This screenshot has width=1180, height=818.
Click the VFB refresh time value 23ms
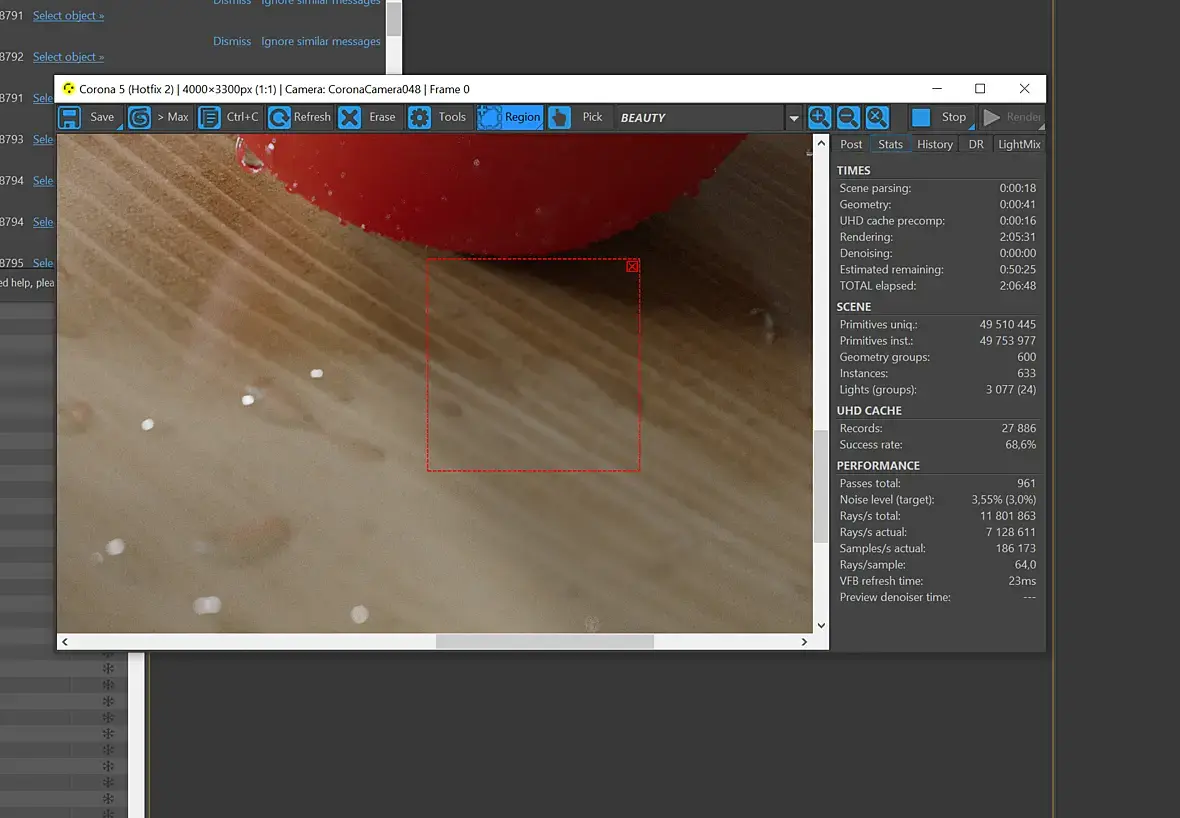point(1022,581)
